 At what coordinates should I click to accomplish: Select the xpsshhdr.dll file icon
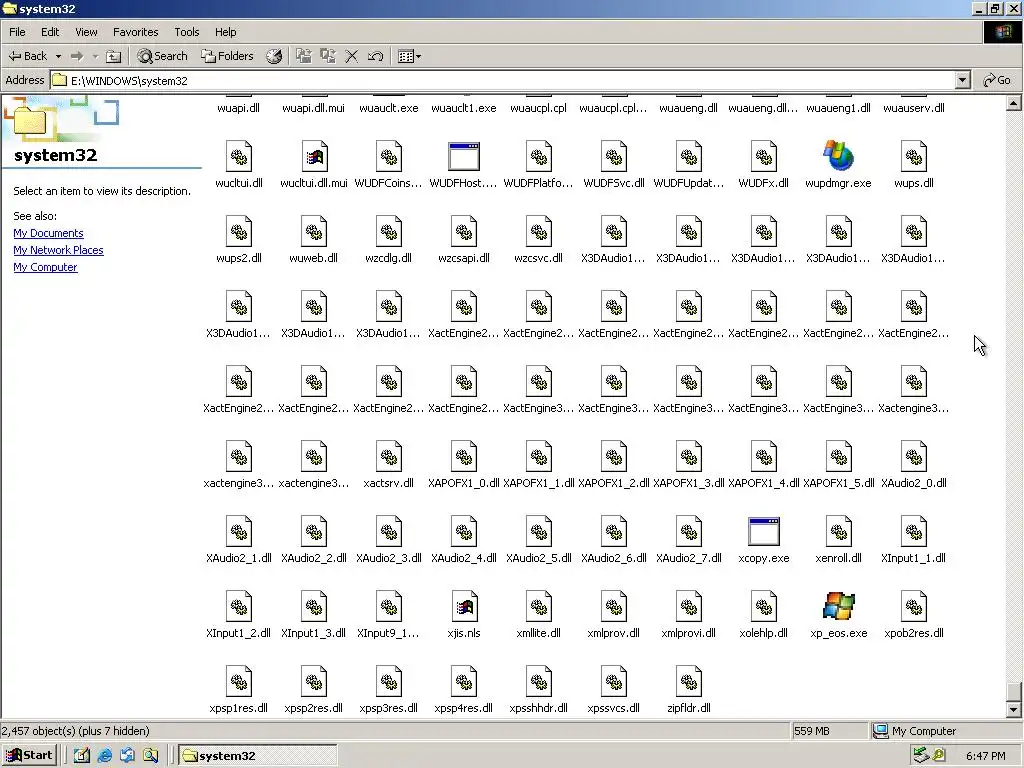point(539,682)
